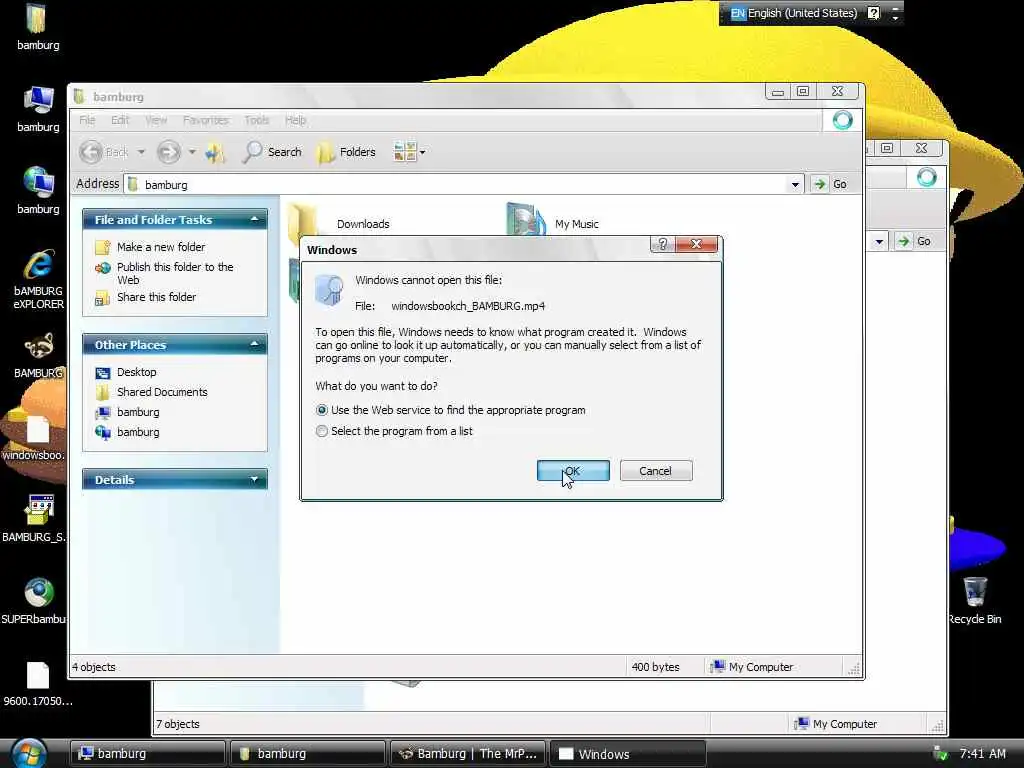Screen dimensions: 1024x768
Task: Click OK in the Windows dialog
Action: 573,471
